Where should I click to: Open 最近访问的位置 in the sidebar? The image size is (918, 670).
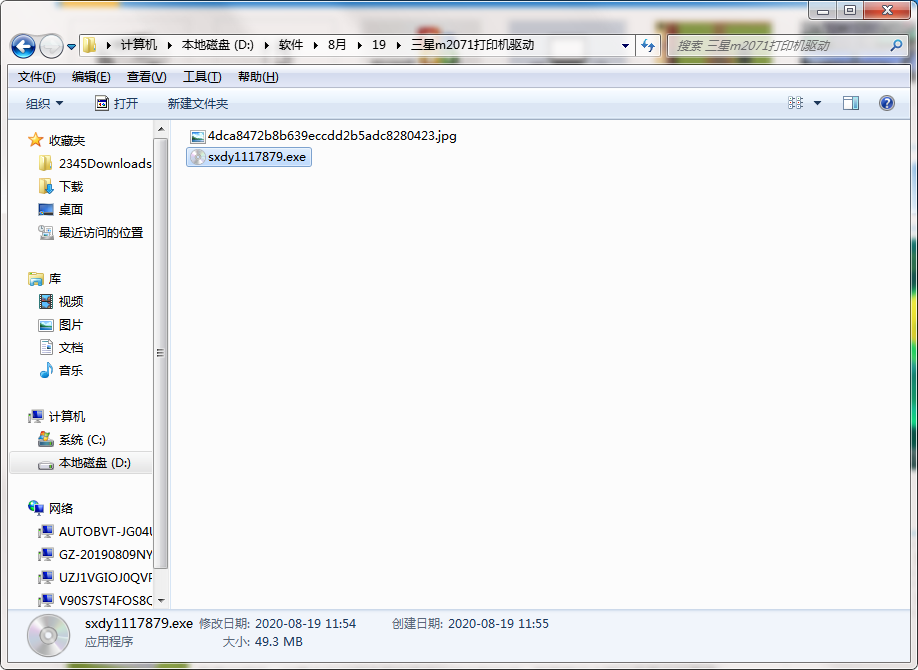(91, 233)
